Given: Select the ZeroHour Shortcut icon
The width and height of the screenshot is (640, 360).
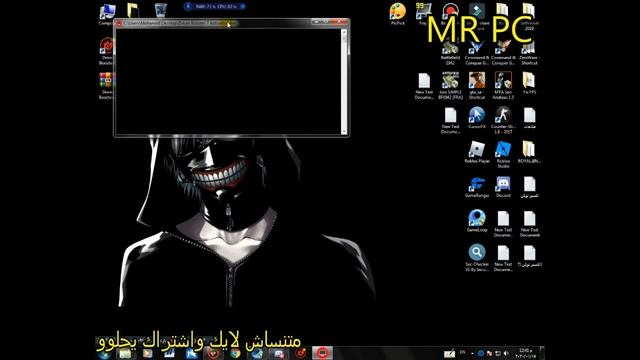Looking at the screenshot, I should click(529, 53).
